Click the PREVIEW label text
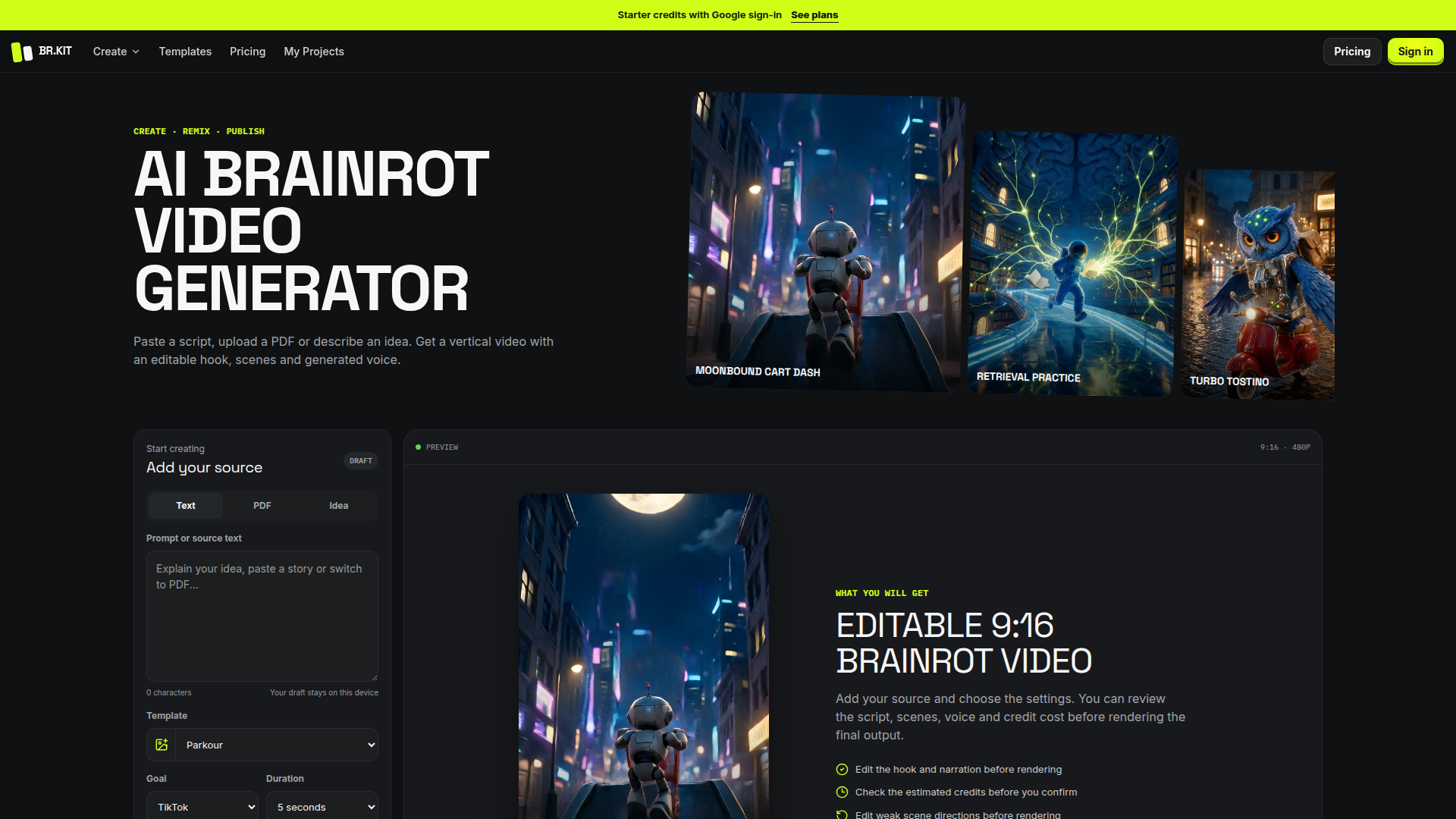The width and height of the screenshot is (1456, 819). point(442,447)
